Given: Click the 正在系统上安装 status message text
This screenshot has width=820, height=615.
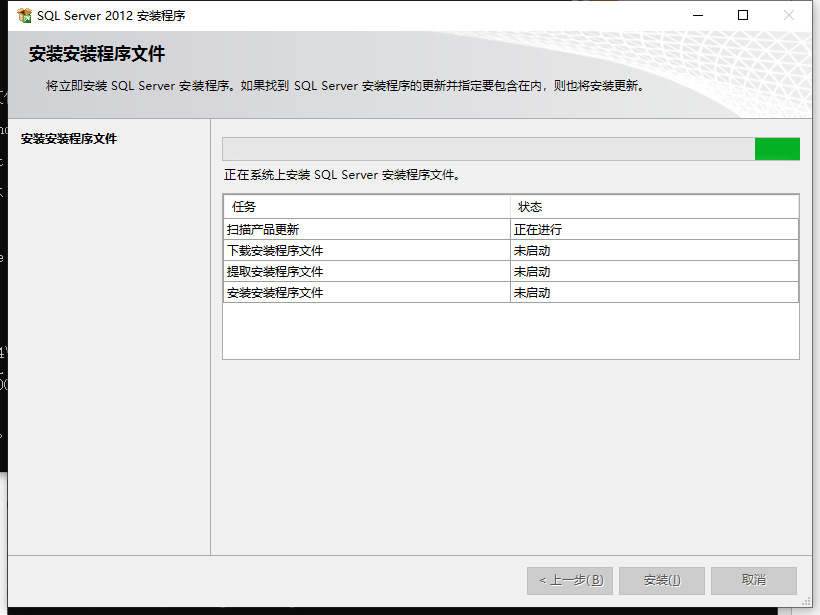Looking at the screenshot, I should pos(342,175).
